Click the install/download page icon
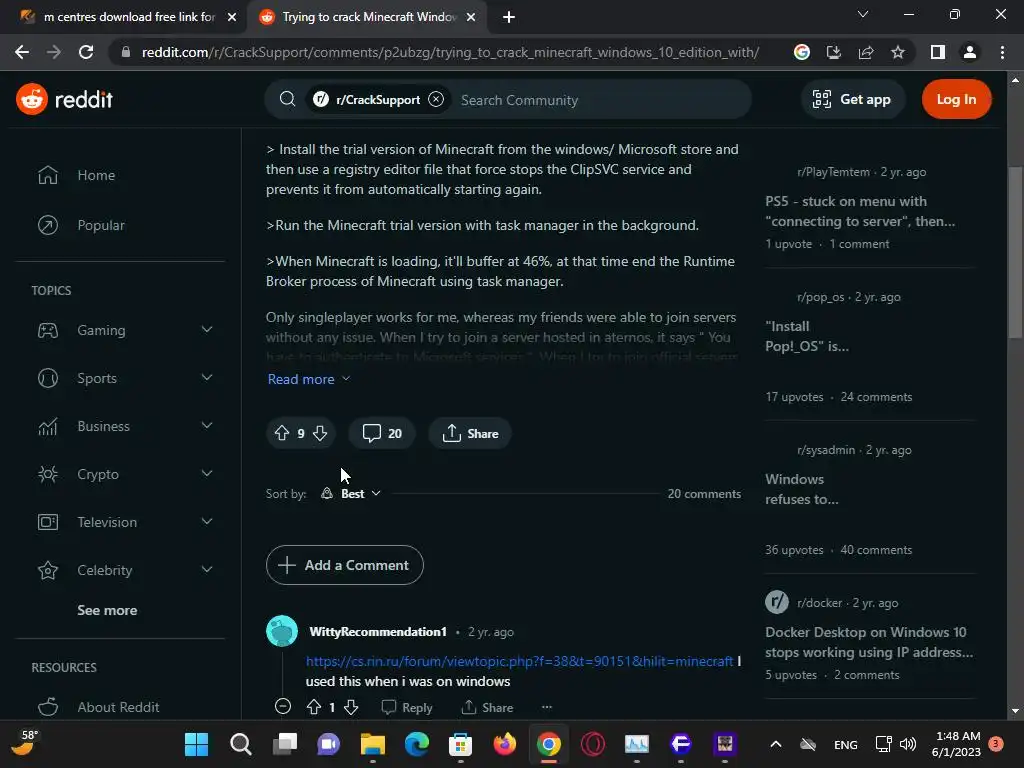1024x768 pixels. coord(833,52)
